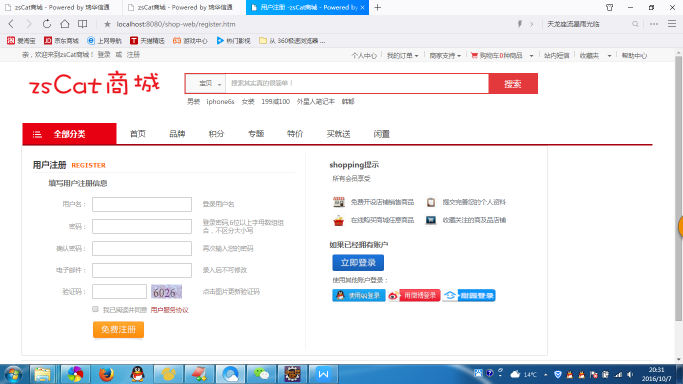This screenshot has height=384, width=683.
Task: Tick the user agreement checkbox
Action: 95,309
